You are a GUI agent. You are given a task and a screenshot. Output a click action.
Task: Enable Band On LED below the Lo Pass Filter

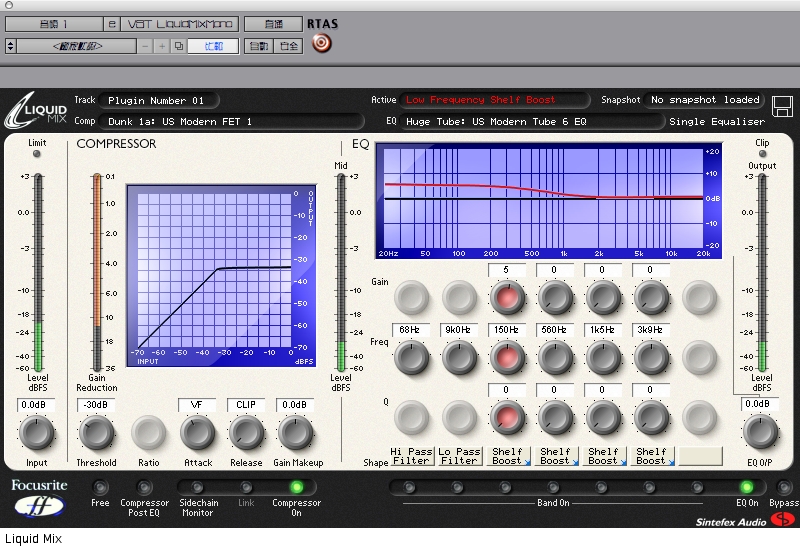point(457,487)
